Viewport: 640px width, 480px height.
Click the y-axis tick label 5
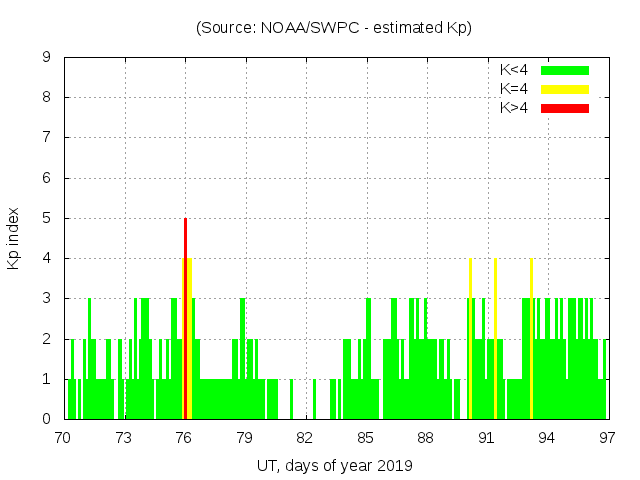(47, 218)
